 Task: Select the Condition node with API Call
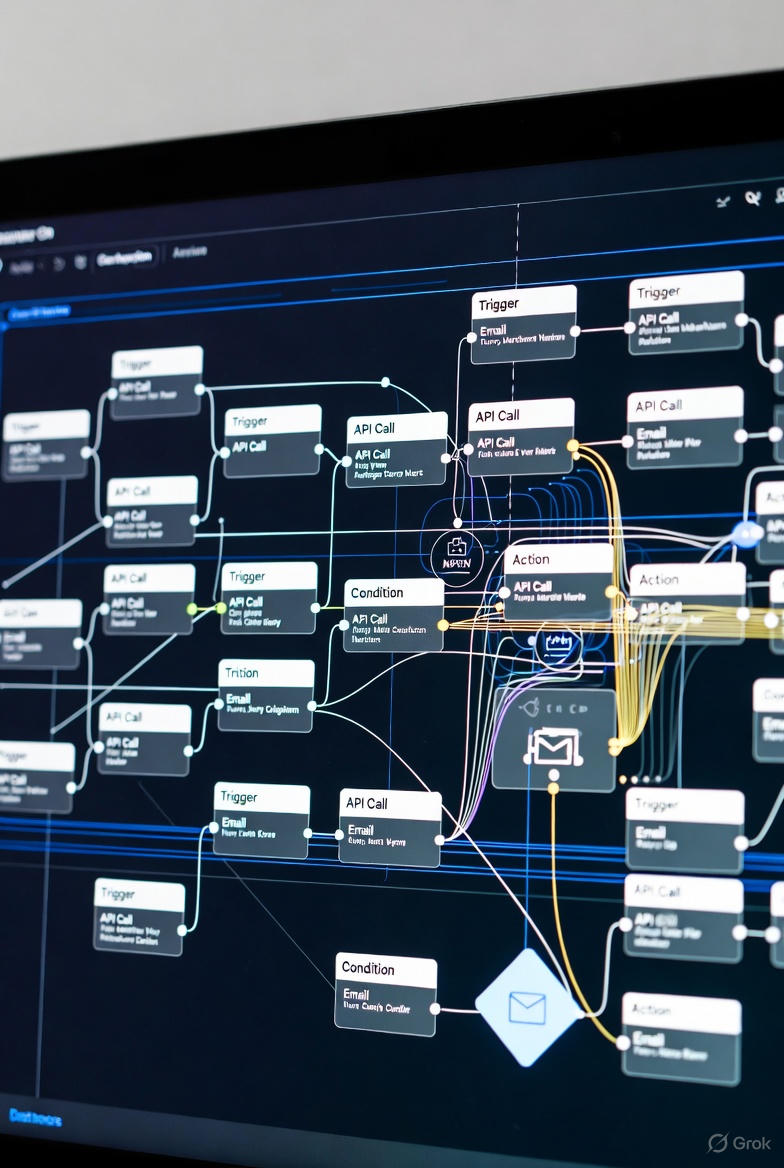click(394, 615)
